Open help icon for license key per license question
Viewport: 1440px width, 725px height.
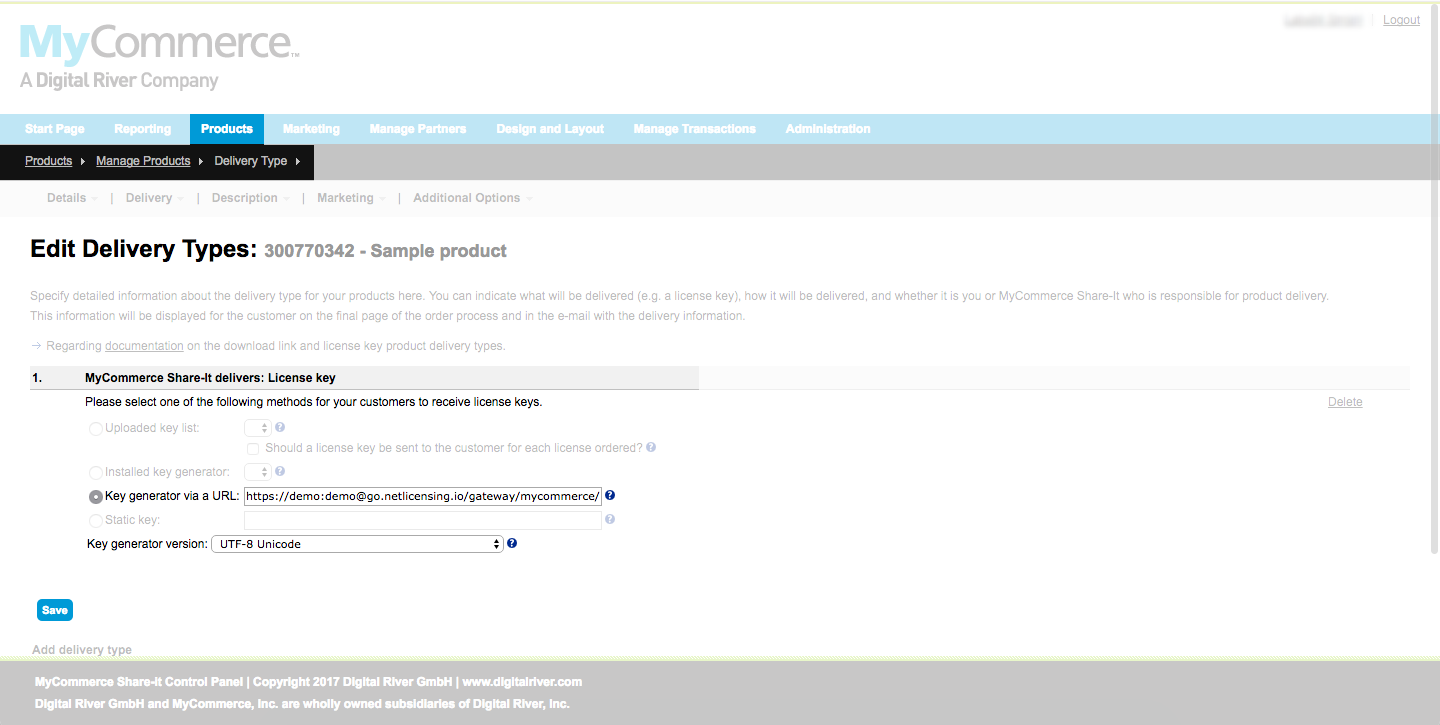(x=651, y=447)
